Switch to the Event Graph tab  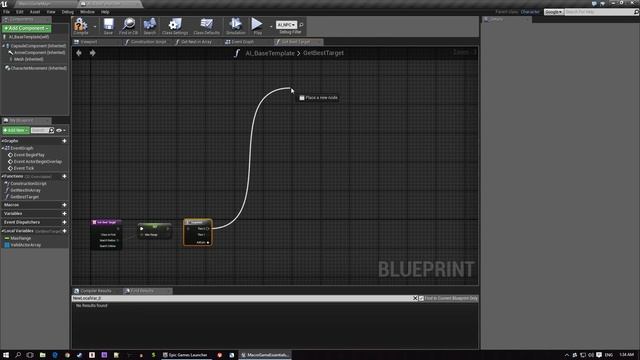point(247,42)
